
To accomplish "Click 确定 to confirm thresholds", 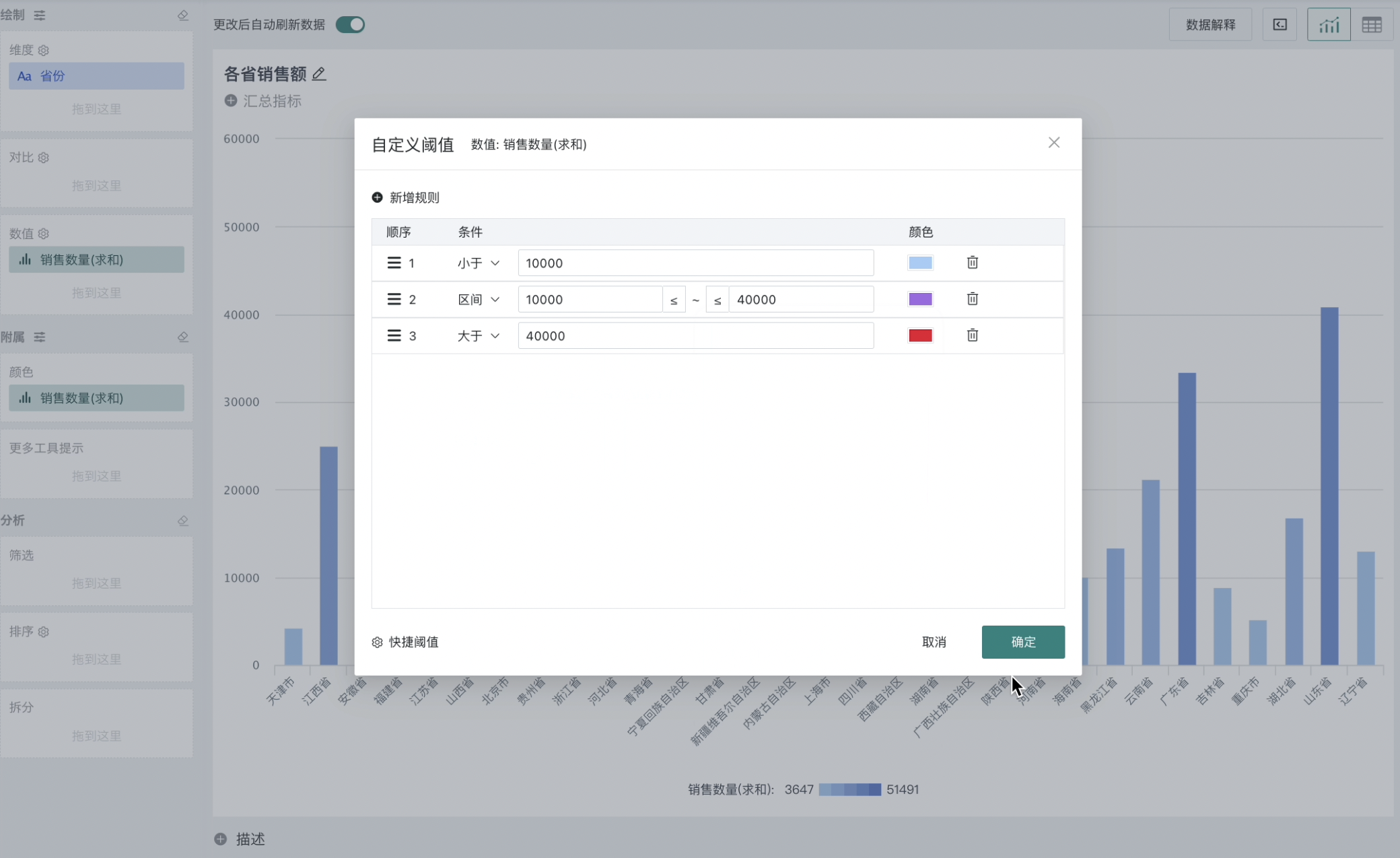I will point(1022,642).
